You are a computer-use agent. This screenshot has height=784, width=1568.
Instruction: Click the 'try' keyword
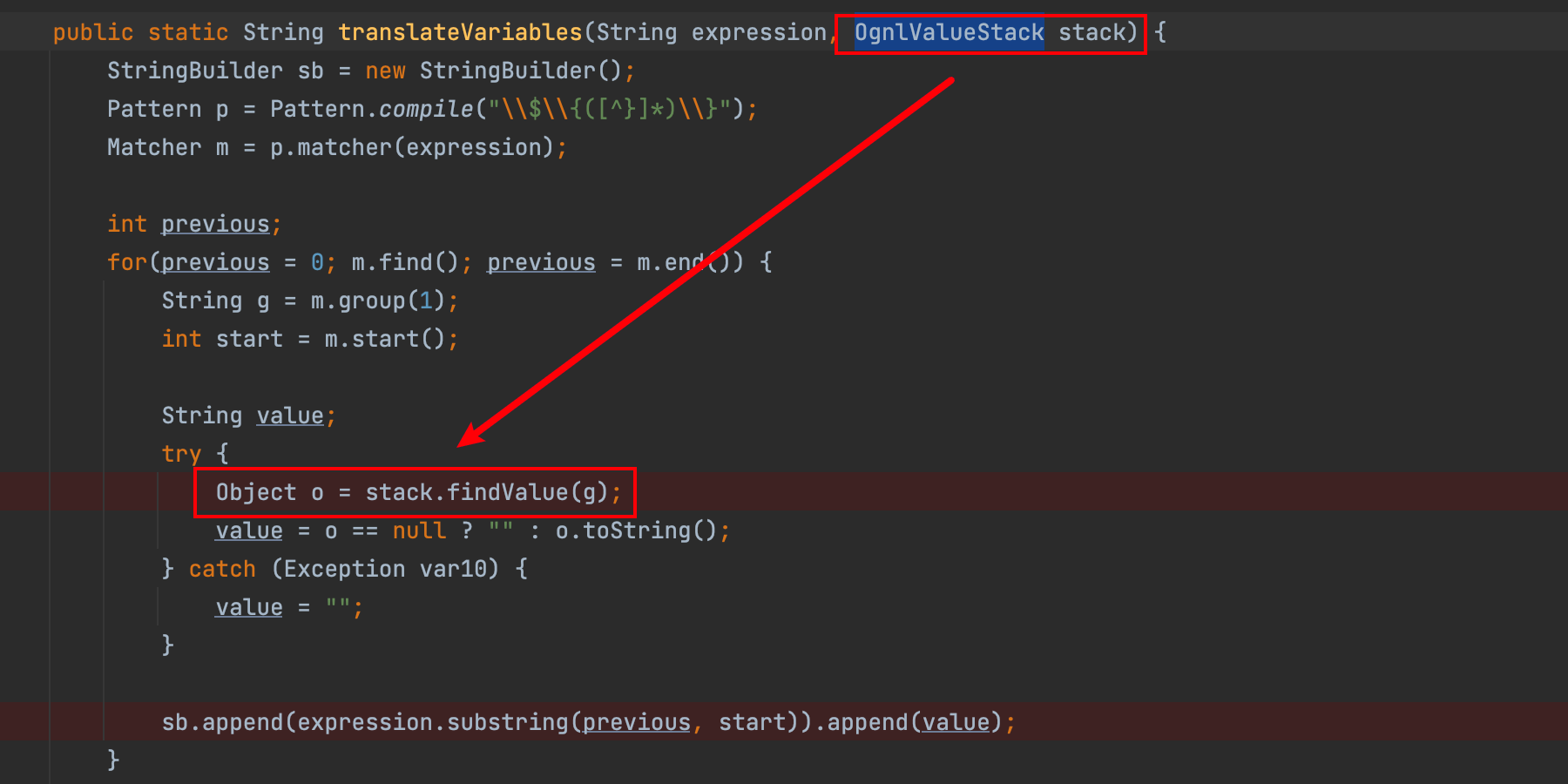[181, 455]
